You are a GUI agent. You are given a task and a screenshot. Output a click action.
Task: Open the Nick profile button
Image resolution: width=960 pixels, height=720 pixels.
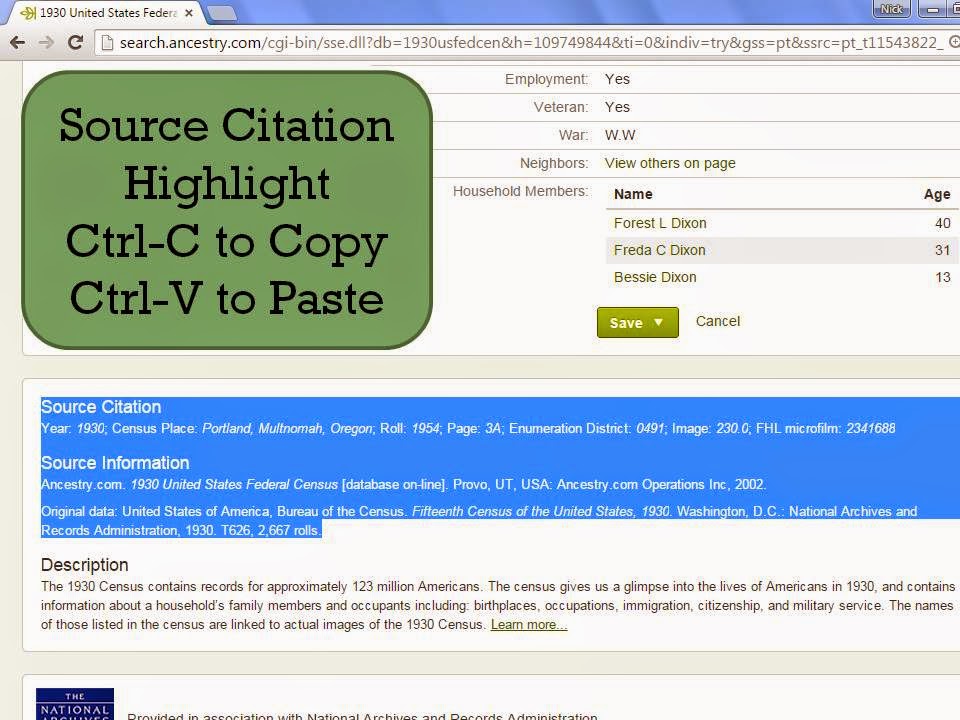click(889, 9)
